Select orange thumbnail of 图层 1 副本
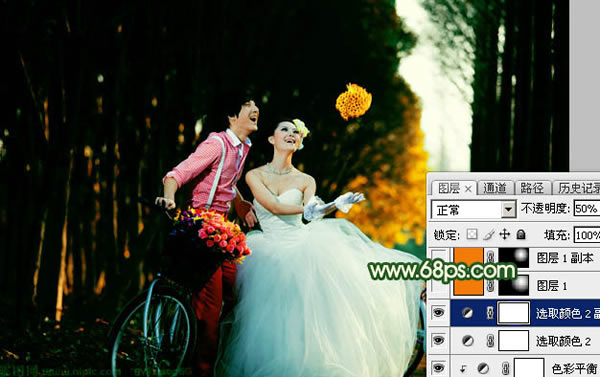Viewport: 600px width, 377px height. (469, 258)
